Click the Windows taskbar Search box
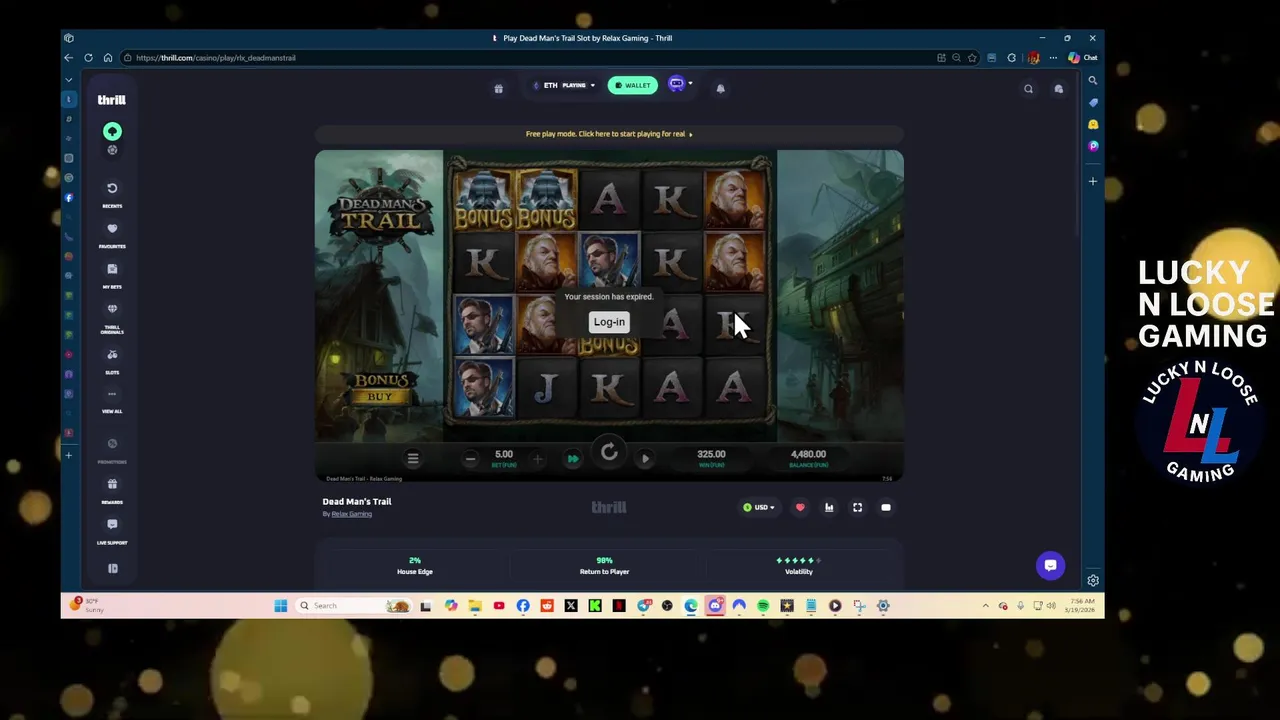This screenshot has height=720, width=1280. click(355, 606)
